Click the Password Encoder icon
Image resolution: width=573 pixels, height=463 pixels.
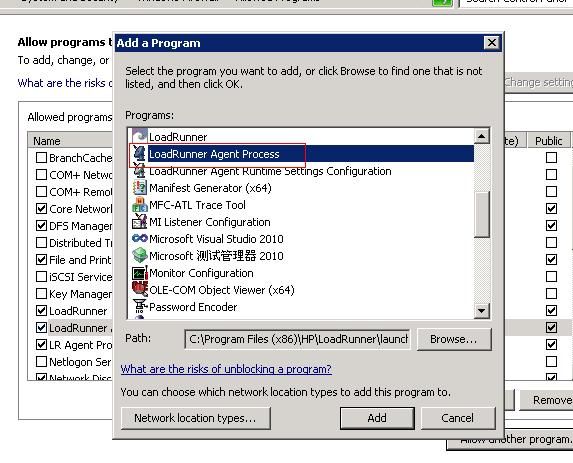(x=139, y=307)
